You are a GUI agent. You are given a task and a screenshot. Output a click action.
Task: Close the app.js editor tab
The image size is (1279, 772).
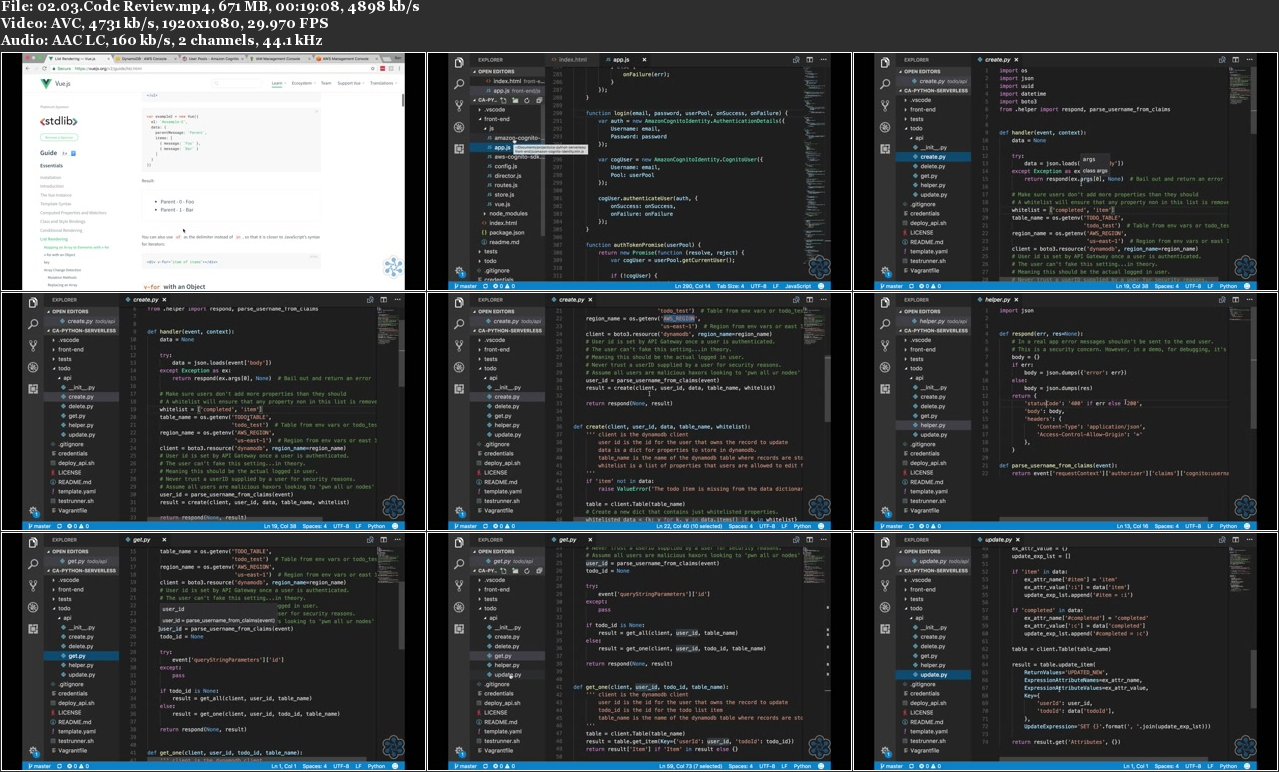[644, 60]
